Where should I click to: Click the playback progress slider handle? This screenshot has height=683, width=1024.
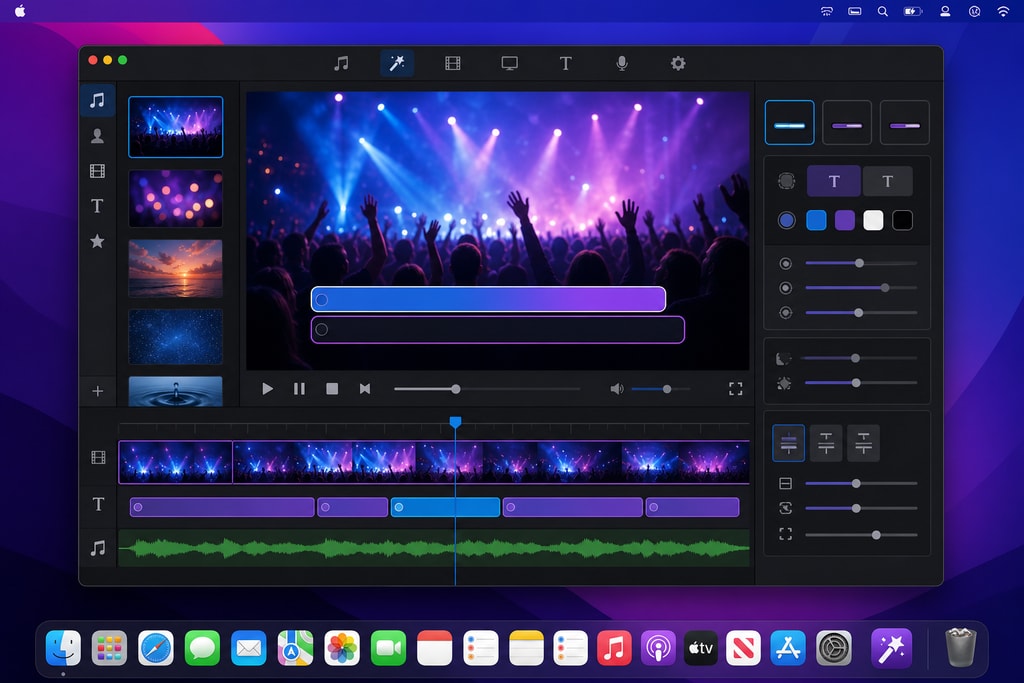456,389
